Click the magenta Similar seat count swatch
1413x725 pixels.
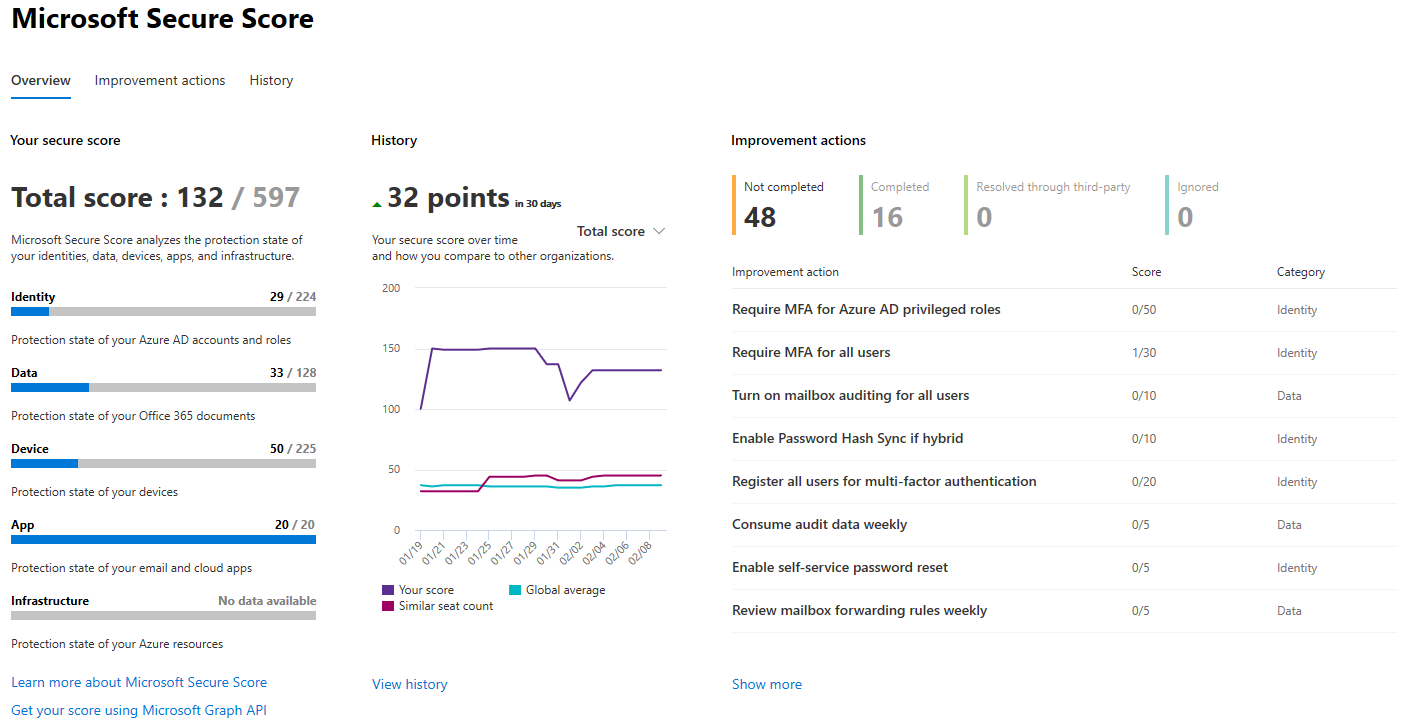pos(388,606)
